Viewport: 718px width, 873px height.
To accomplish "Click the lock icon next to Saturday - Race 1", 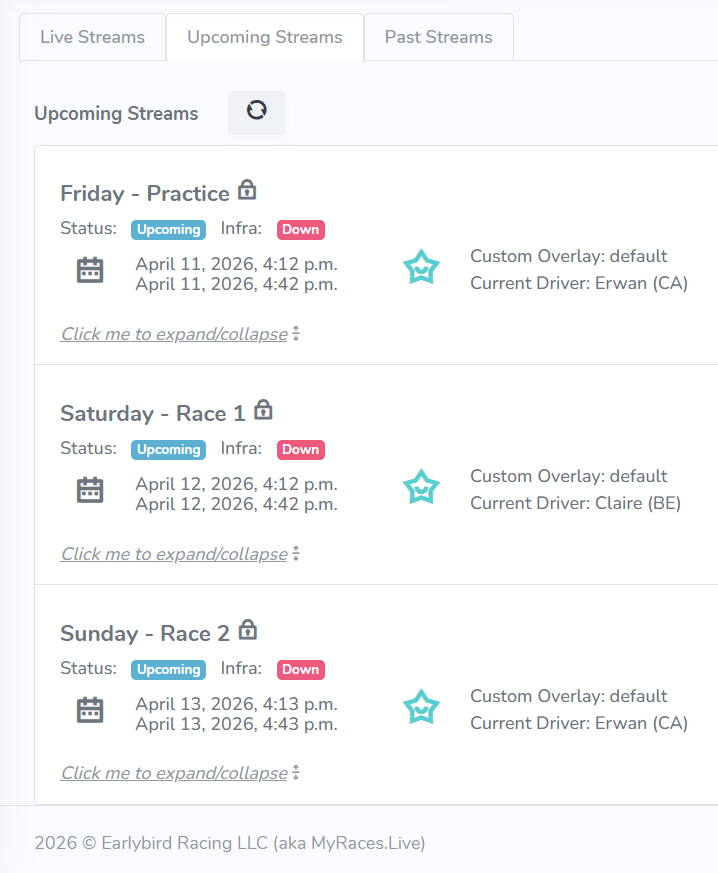I will tap(263, 410).
